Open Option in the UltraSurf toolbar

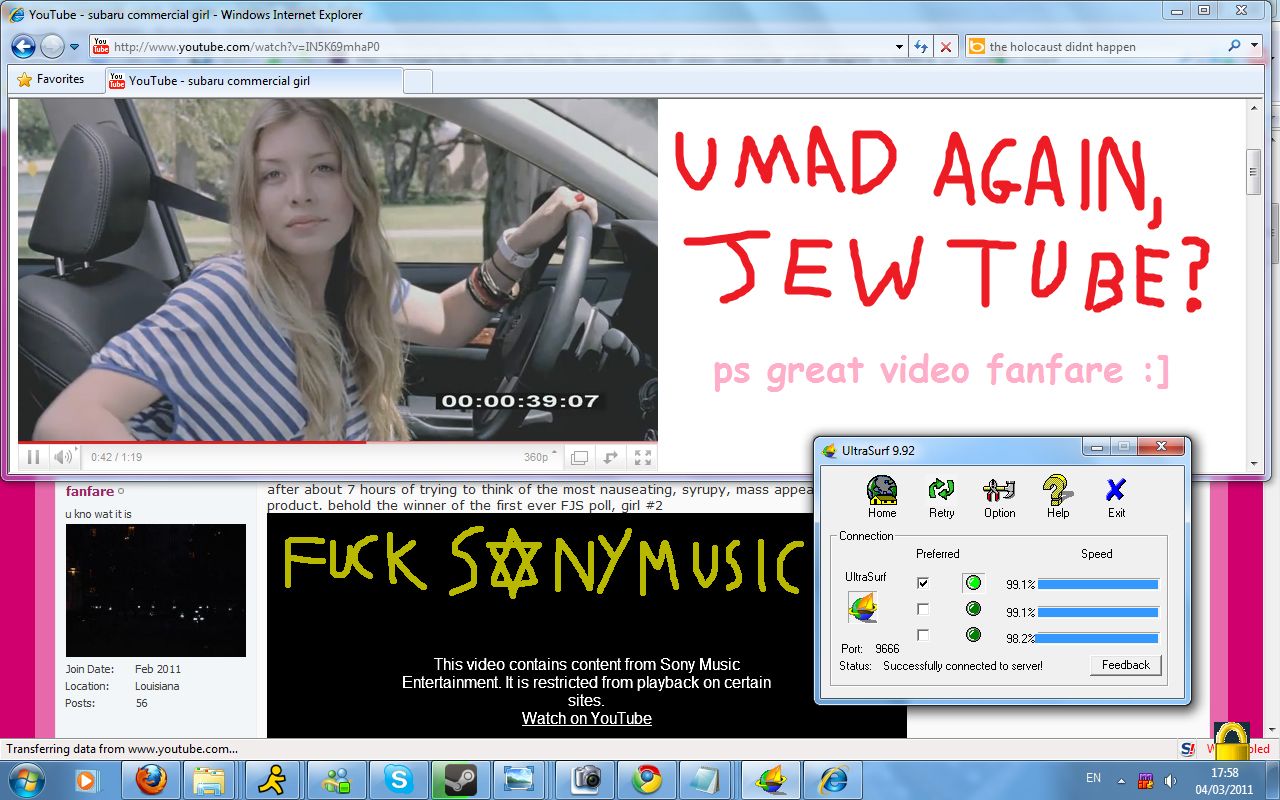[x=999, y=497]
